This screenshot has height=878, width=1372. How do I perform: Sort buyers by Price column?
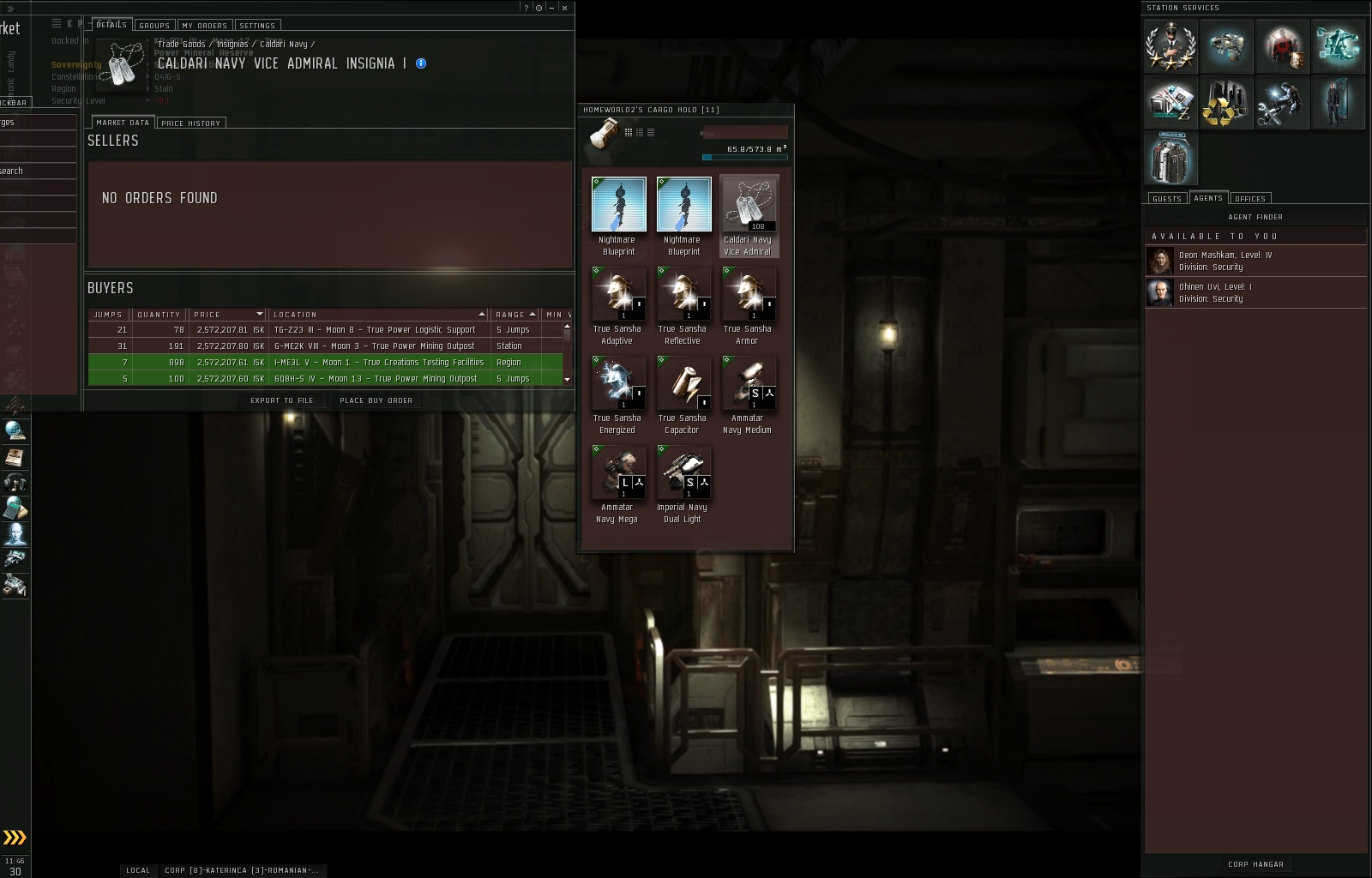coord(228,315)
